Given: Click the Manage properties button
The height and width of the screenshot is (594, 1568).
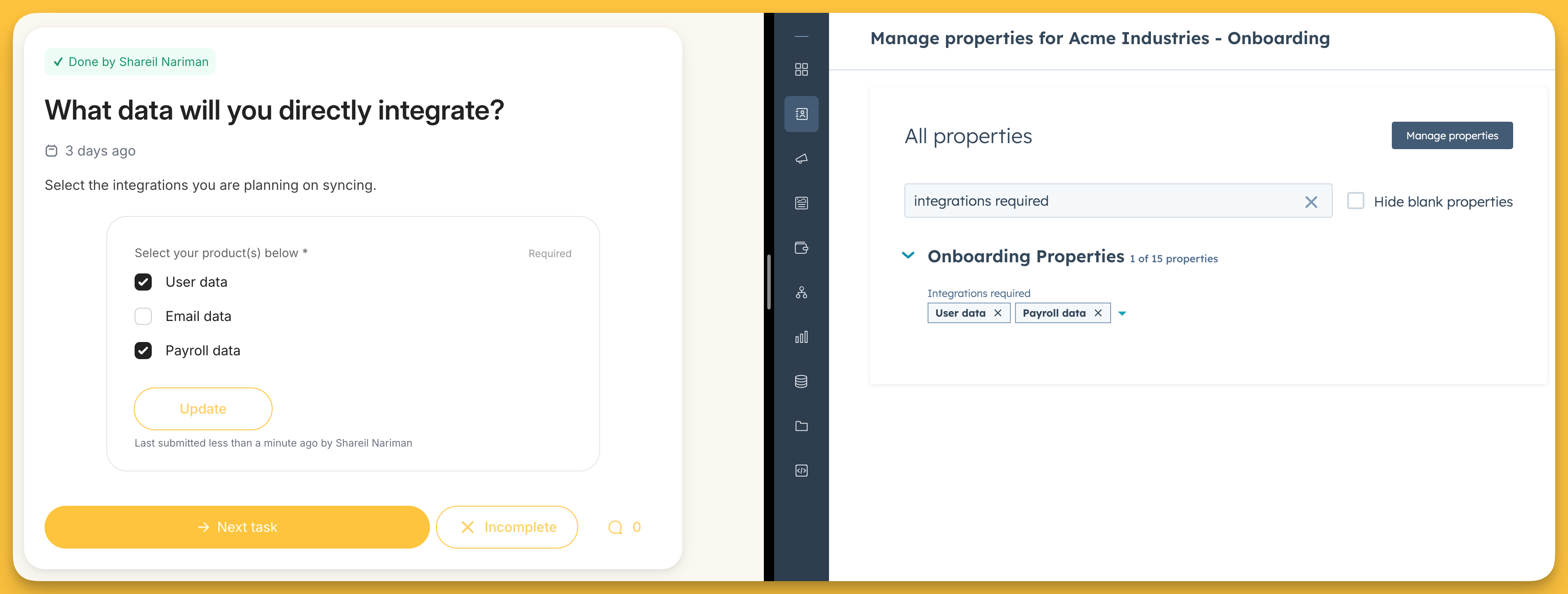Looking at the screenshot, I should (x=1451, y=136).
